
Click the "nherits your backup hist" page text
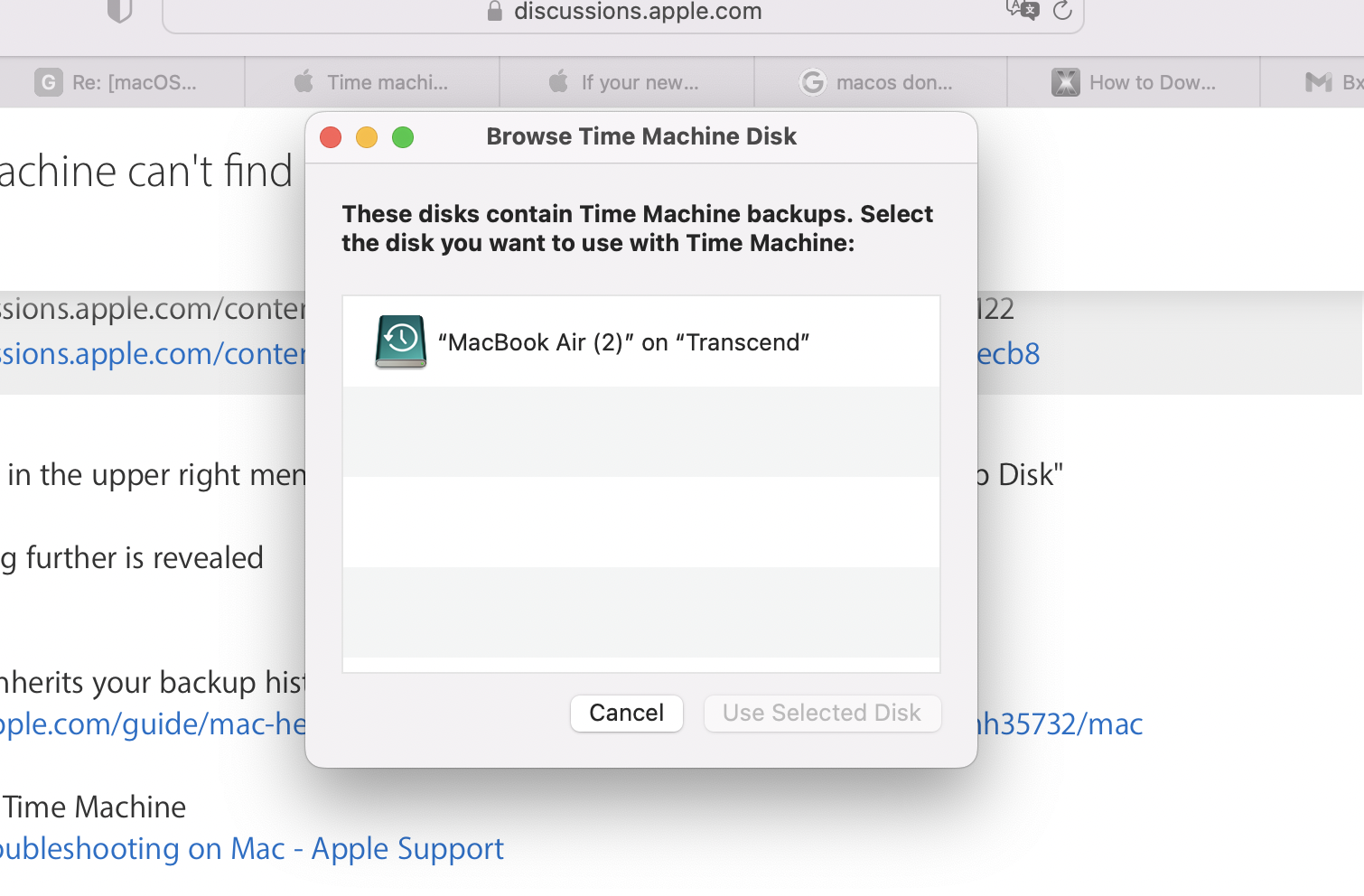[153, 683]
